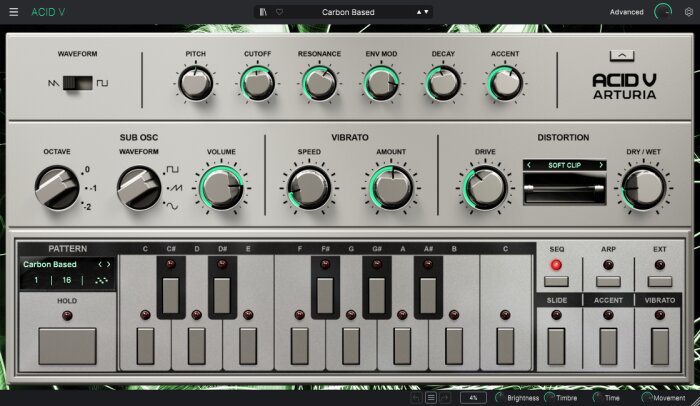The height and width of the screenshot is (406, 700).
Task: Switch on the EXT mode button
Action: (660, 281)
